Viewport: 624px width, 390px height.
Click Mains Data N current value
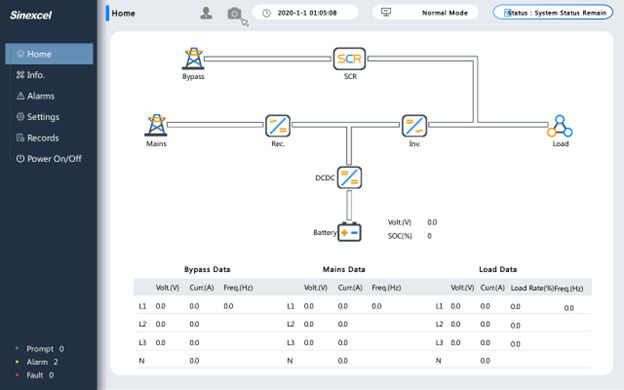tap(343, 361)
